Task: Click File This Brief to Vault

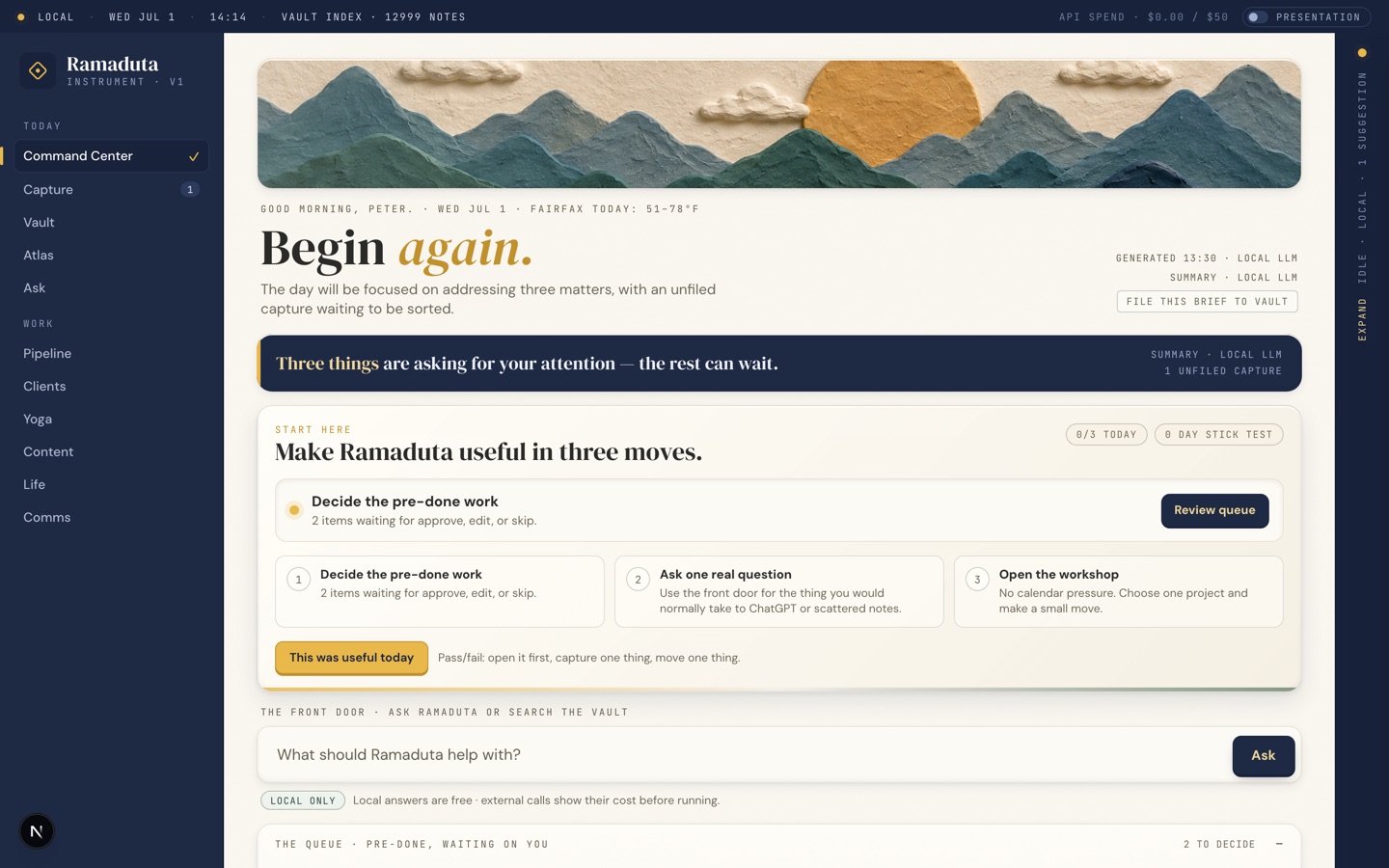Action: point(1207,302)
